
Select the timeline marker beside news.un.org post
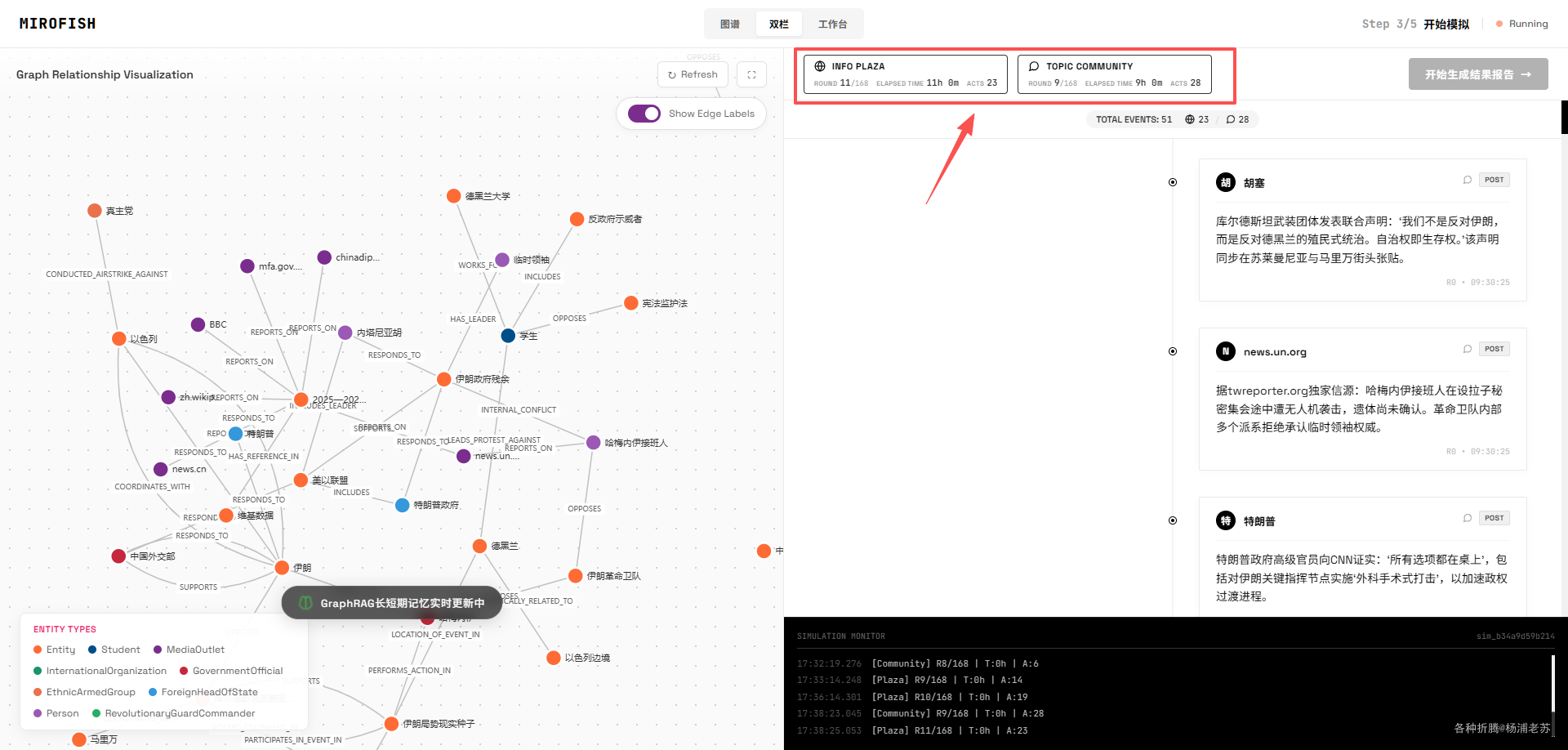pos(1173,351)
